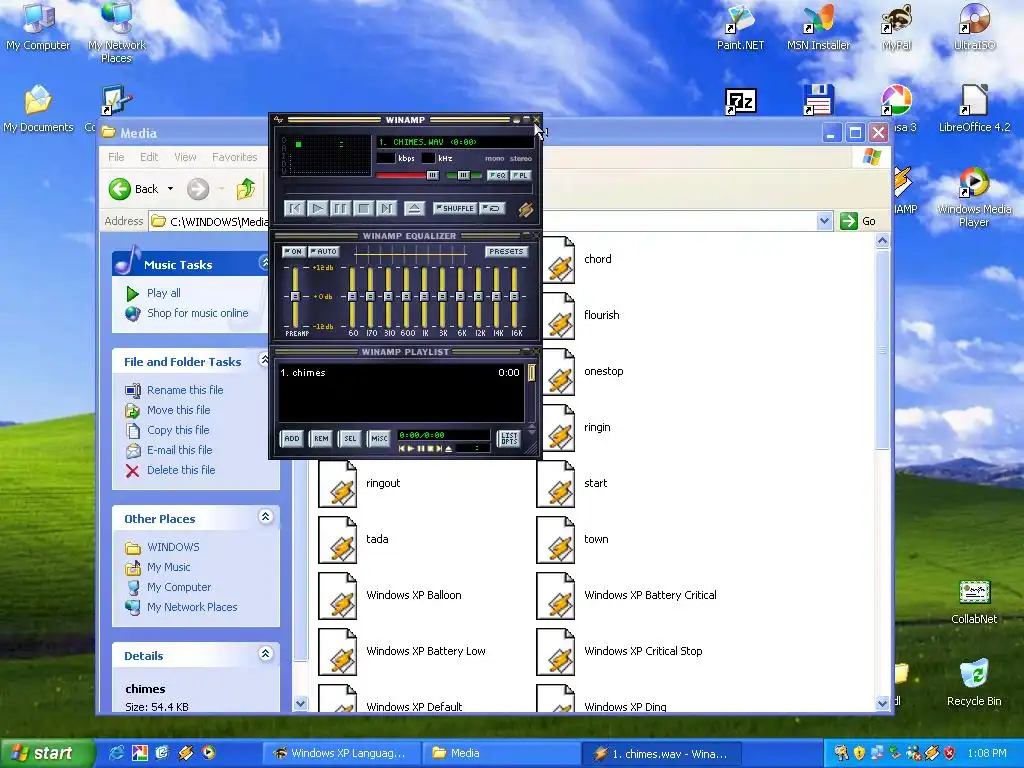The height and width of the screenshot is (768, 1024).
Task: Pause playback in the Winamp main window
Action: pos(340,208)
